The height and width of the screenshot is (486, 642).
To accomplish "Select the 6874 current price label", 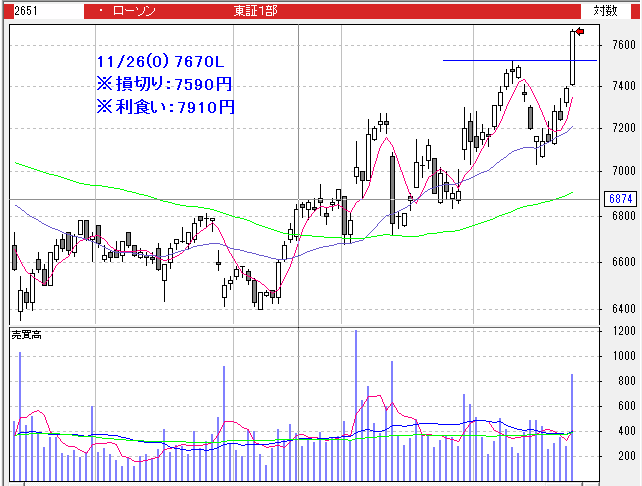I will pos(621,199).
